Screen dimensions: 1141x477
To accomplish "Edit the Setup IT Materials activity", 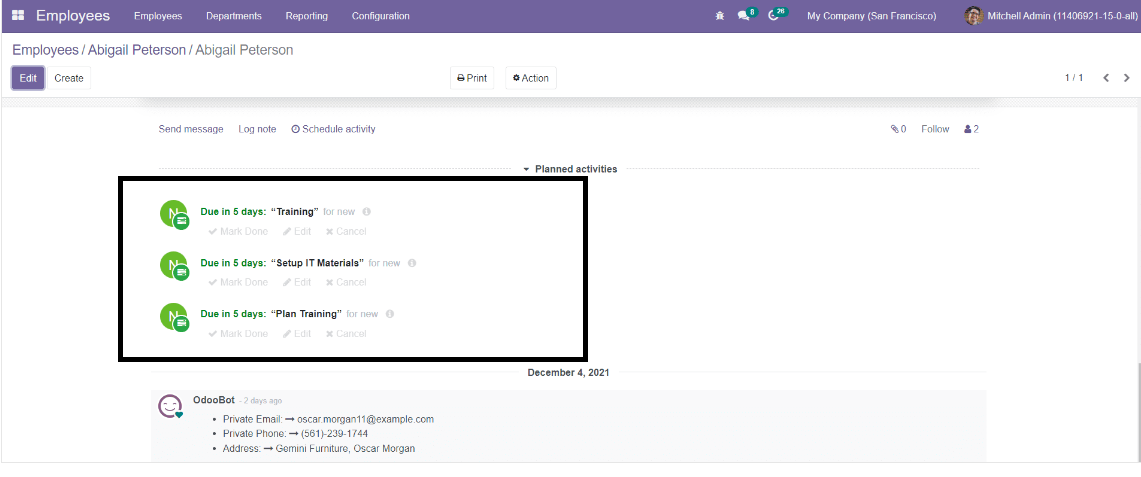I will pos(297,282).
